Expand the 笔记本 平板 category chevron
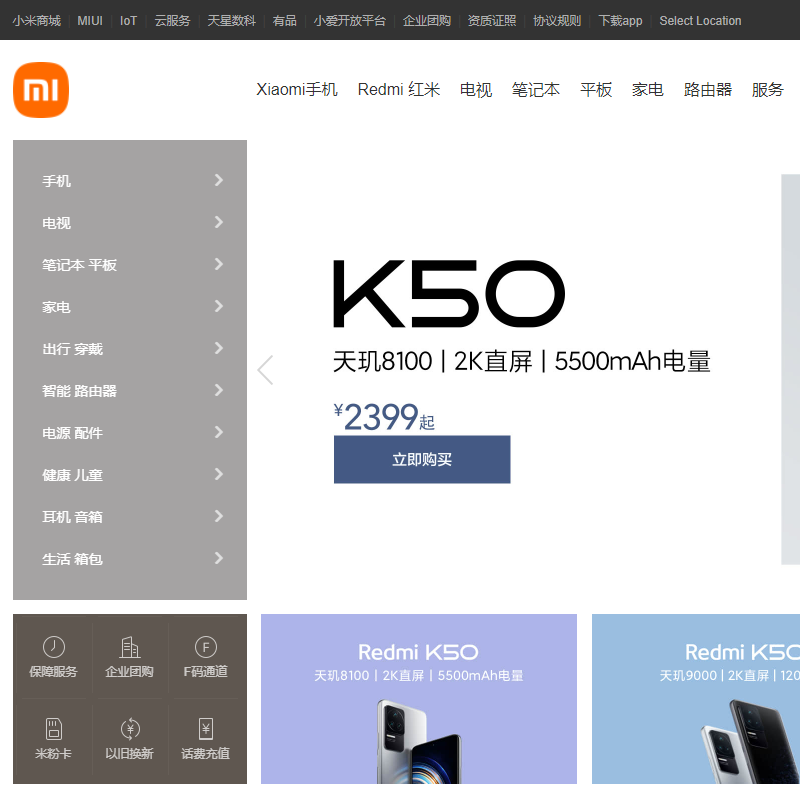Viewport: 800px width, 786px height. coord(219,264)
